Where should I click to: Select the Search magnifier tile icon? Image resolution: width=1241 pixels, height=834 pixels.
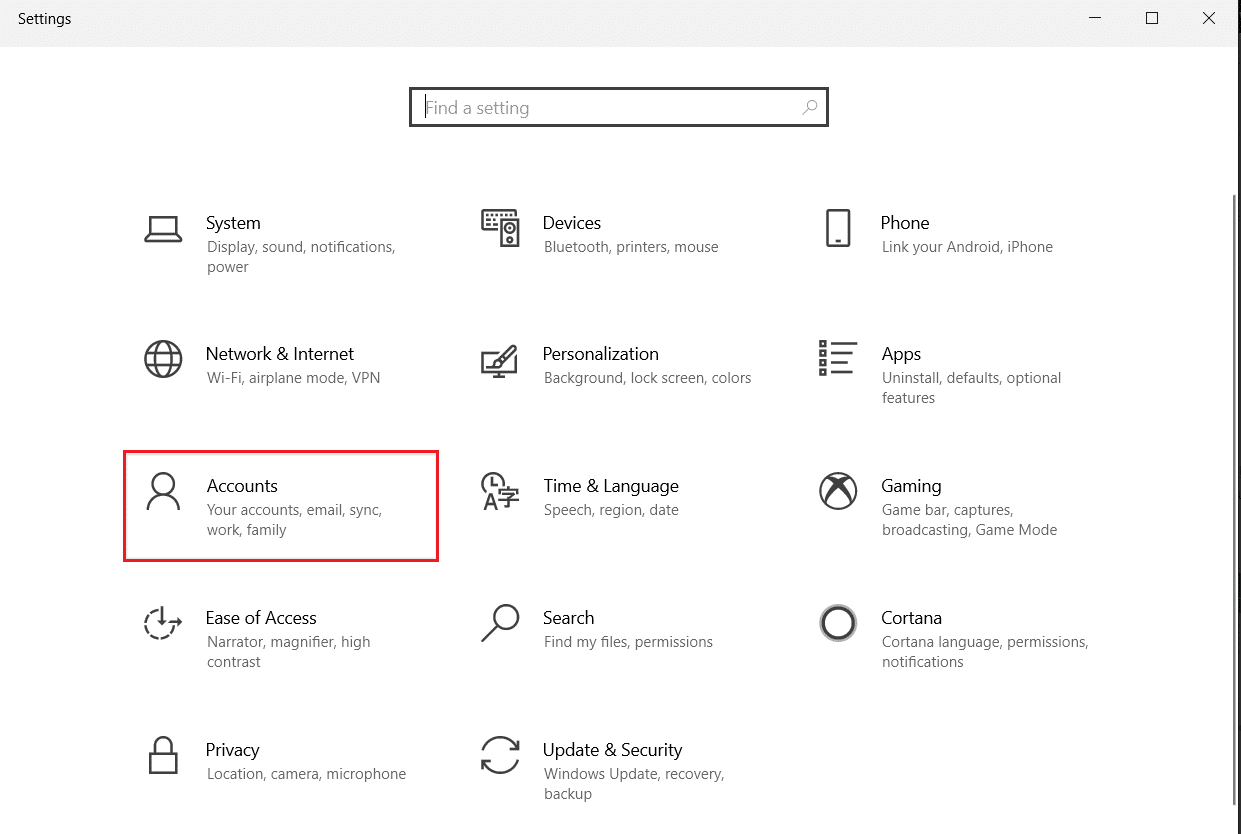[500, 625]
